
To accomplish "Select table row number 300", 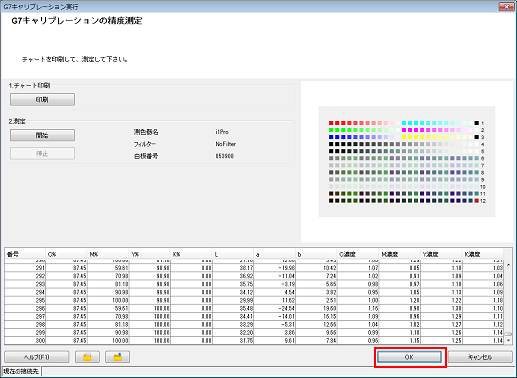I will [254, 341].
